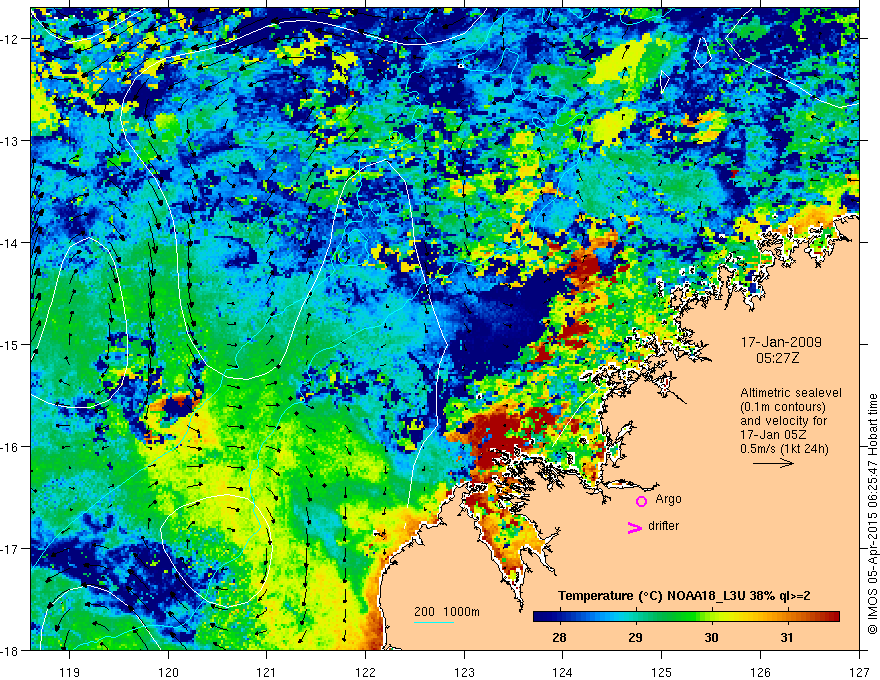Click the temperature color bar
Screen dimensions: 880x680
pyautogui.click(x=686, y=617)
